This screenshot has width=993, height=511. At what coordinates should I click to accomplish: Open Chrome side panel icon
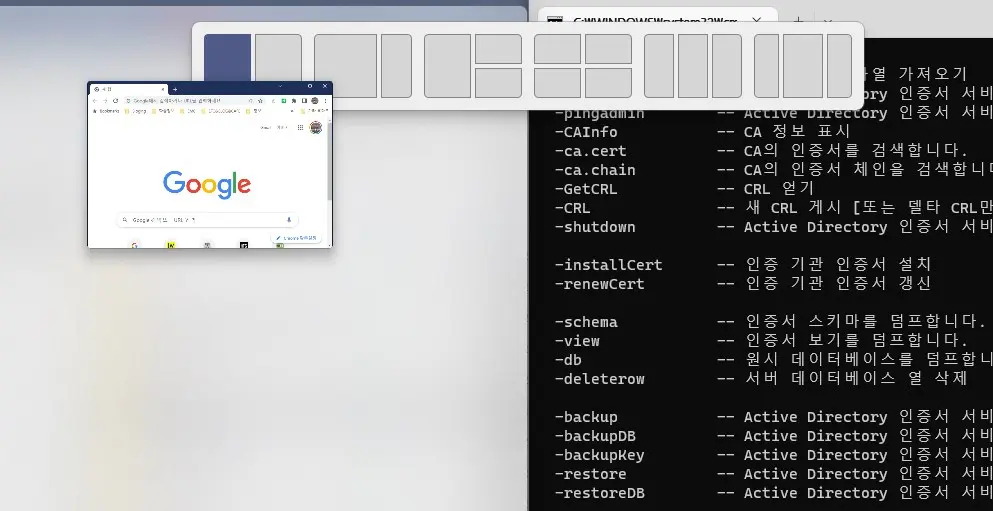point(305,101)
